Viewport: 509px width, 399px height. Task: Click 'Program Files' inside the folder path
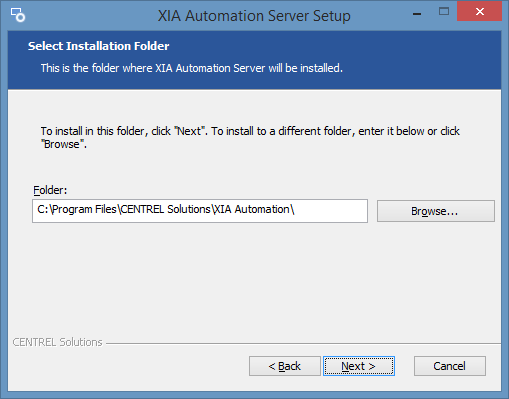(84, 209)
